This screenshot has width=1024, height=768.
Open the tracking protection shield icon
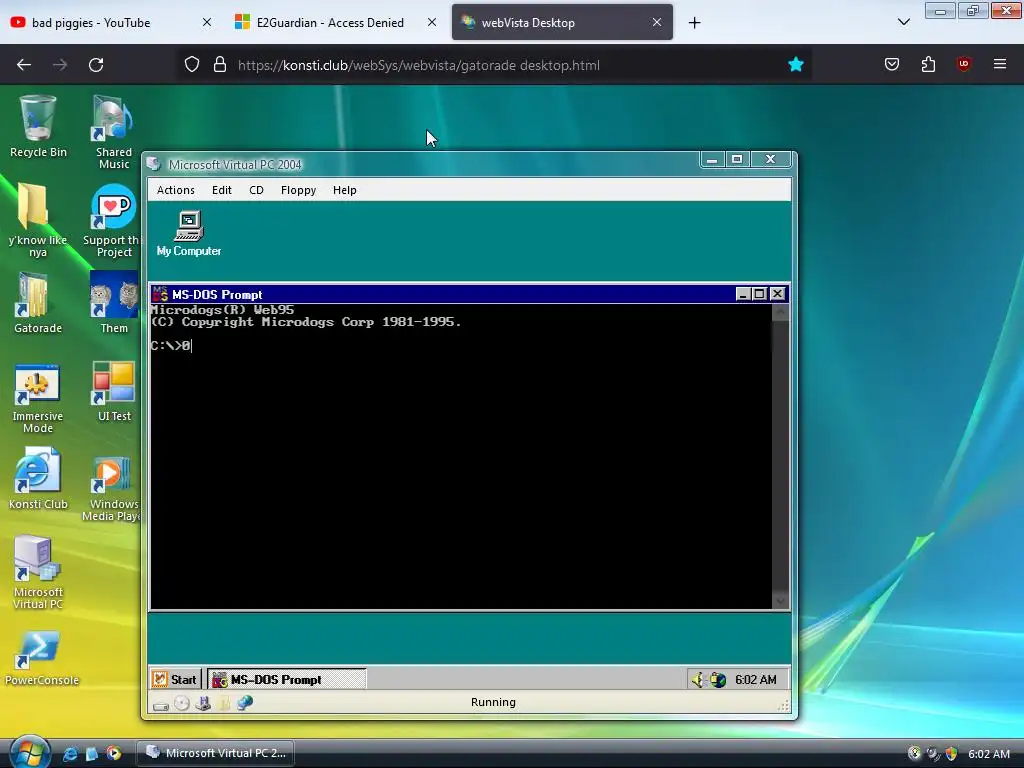pyautogui.click(x=191, y=64)
